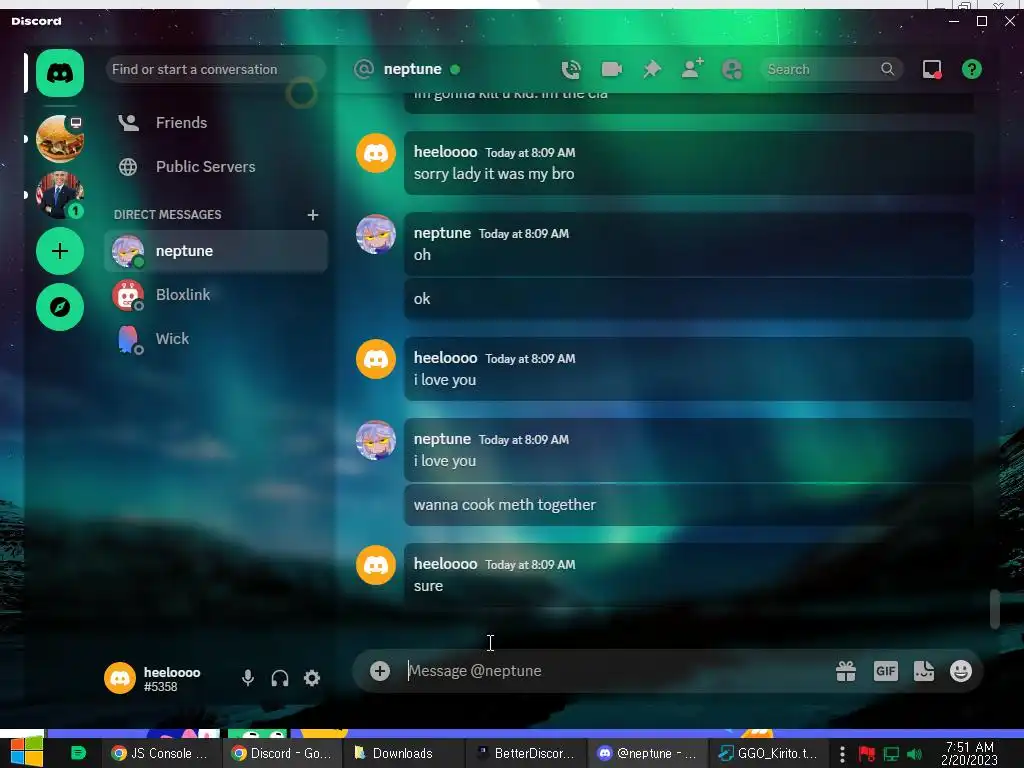
Task: Open user settings gear
Action: [x=312, y=678]
